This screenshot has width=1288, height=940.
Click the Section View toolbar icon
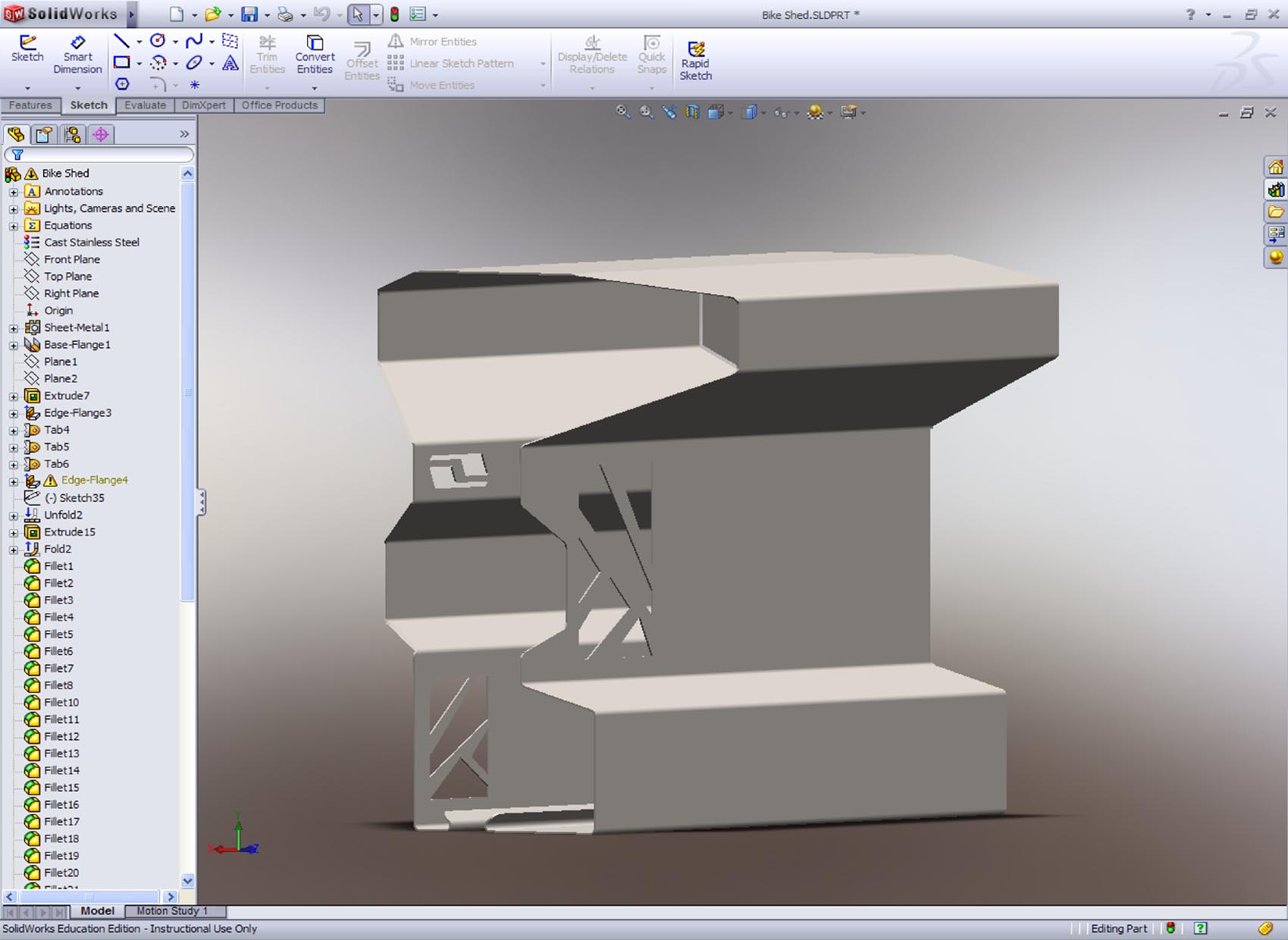coord(691,111)
